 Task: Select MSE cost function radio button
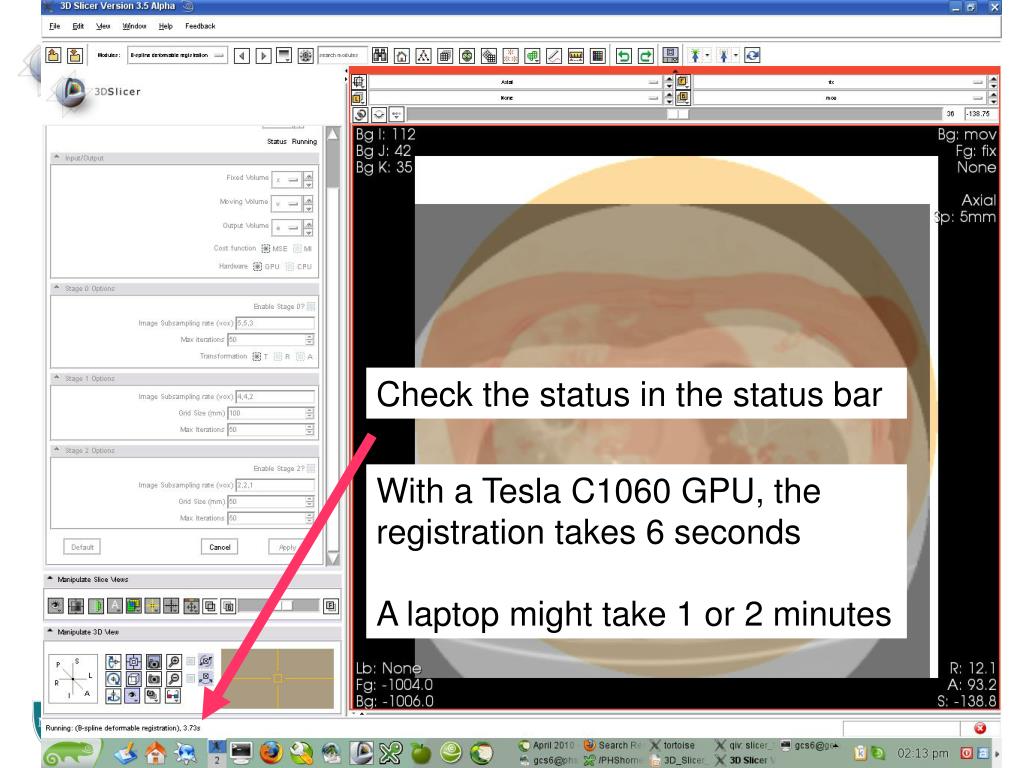266,249
